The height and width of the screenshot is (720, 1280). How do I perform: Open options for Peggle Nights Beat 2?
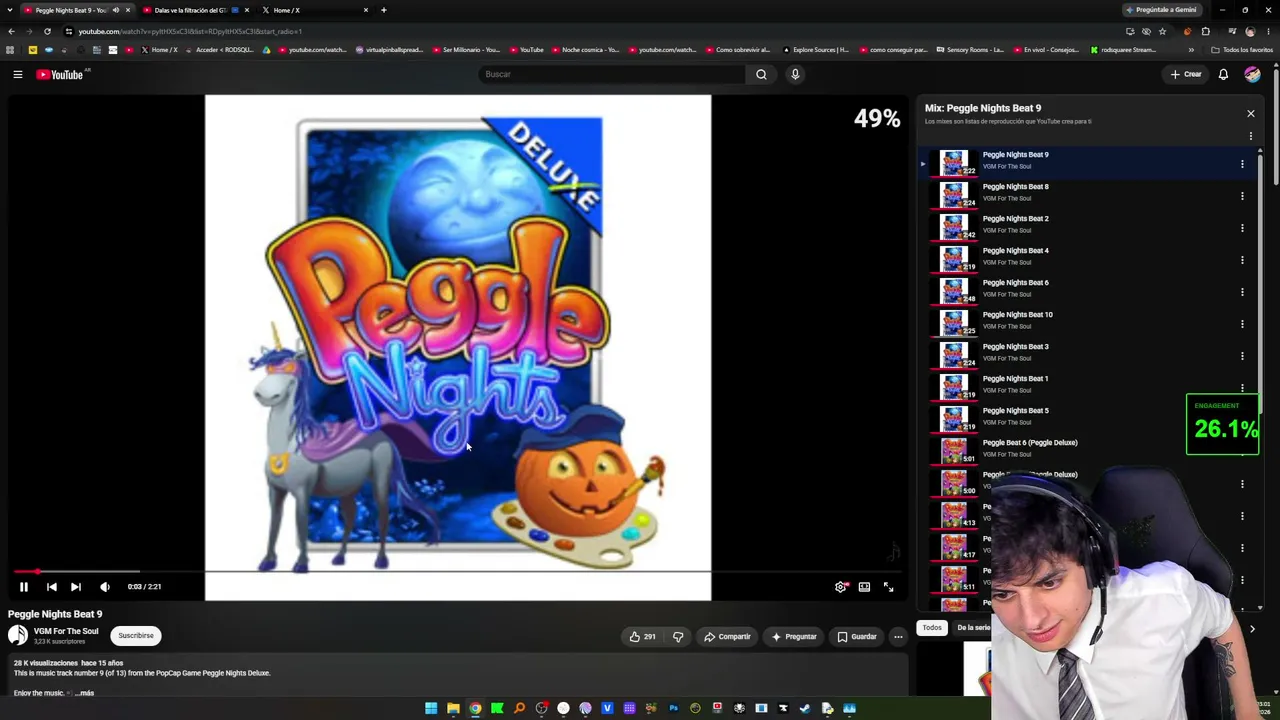coord(1242,228)
